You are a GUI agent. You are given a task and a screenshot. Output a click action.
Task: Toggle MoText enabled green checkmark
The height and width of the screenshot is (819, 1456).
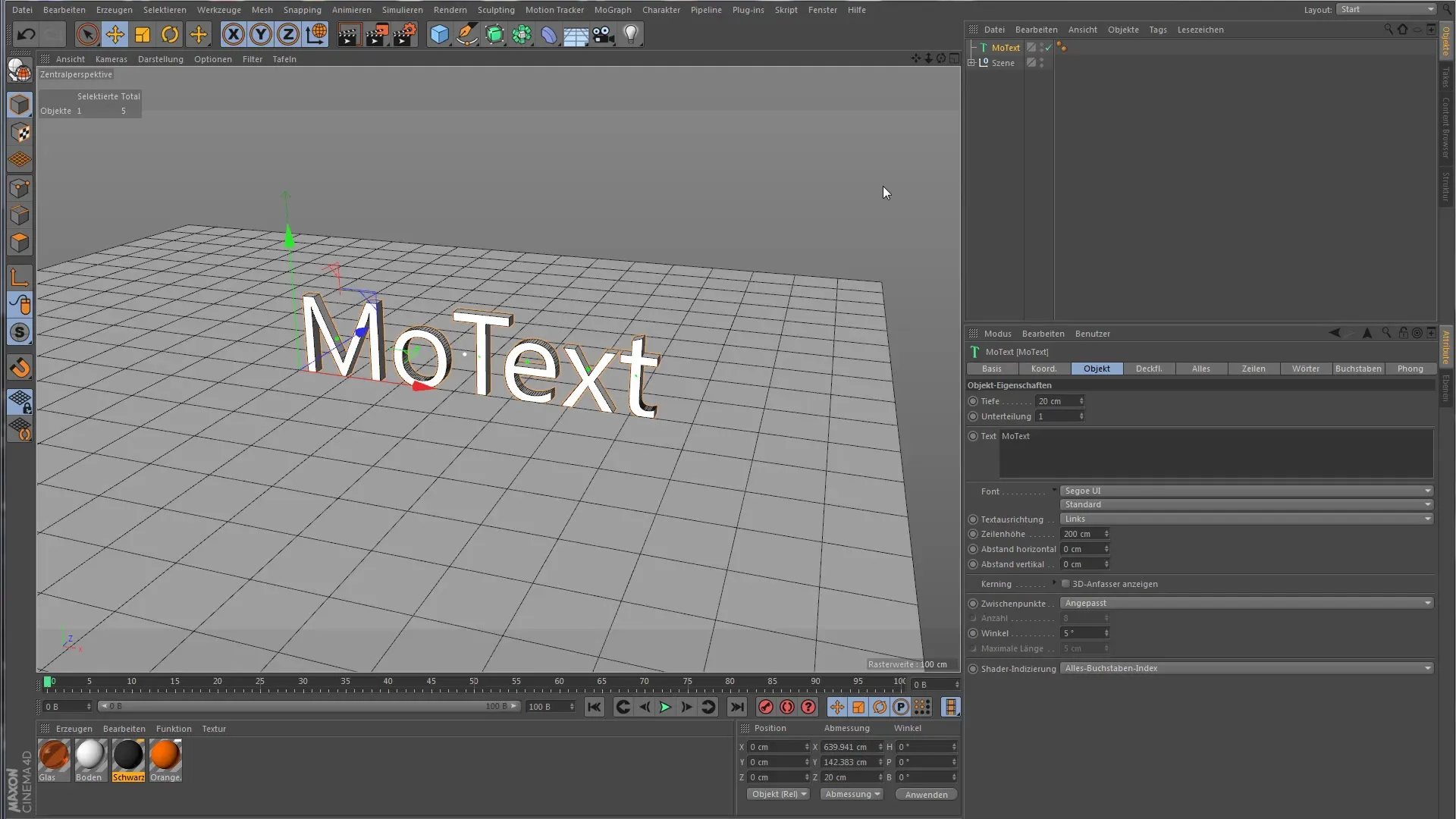tap(1049, 47)
